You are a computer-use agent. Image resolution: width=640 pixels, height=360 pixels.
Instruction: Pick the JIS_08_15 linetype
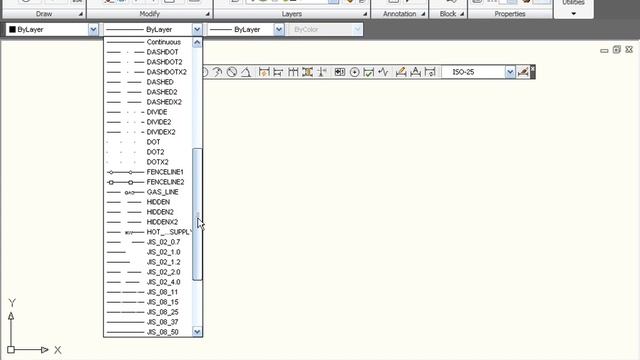tap(148, 302)
